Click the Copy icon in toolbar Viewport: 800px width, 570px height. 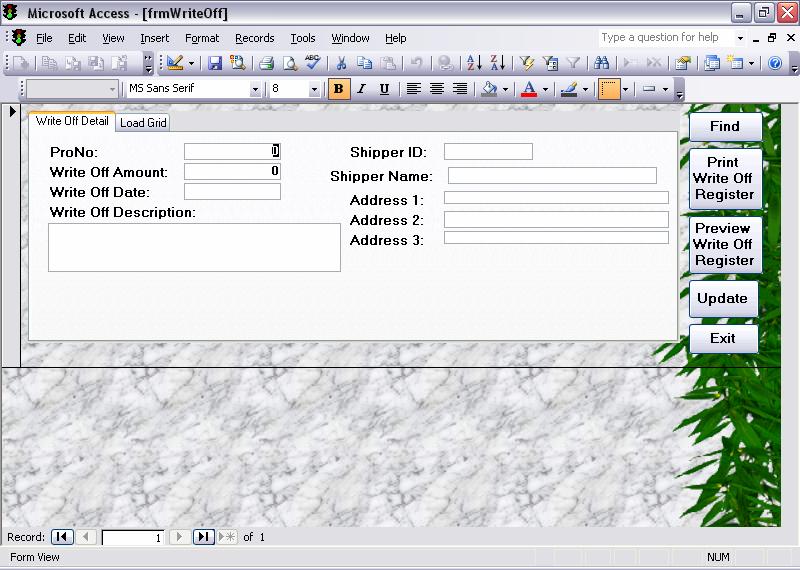[365, 63]
